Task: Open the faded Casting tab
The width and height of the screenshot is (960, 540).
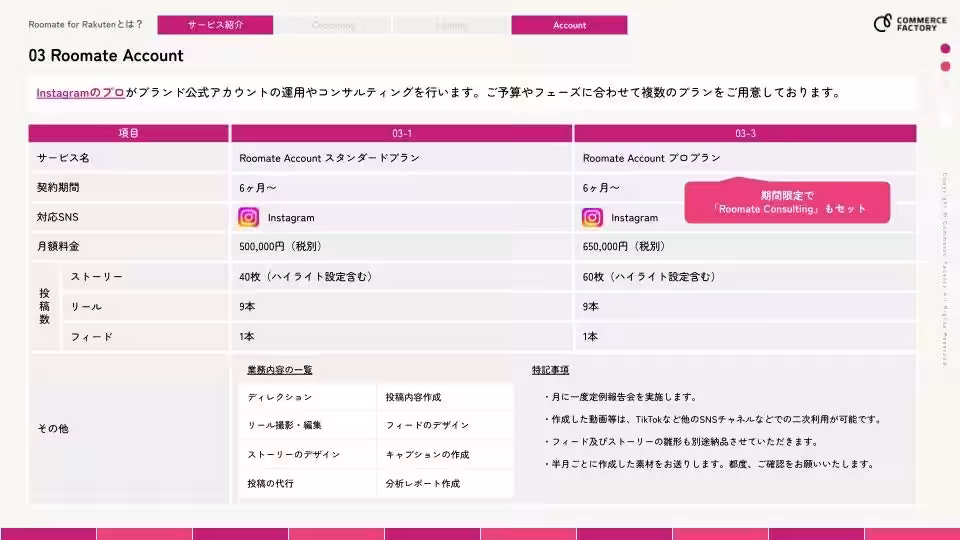Action: point(451,25)
